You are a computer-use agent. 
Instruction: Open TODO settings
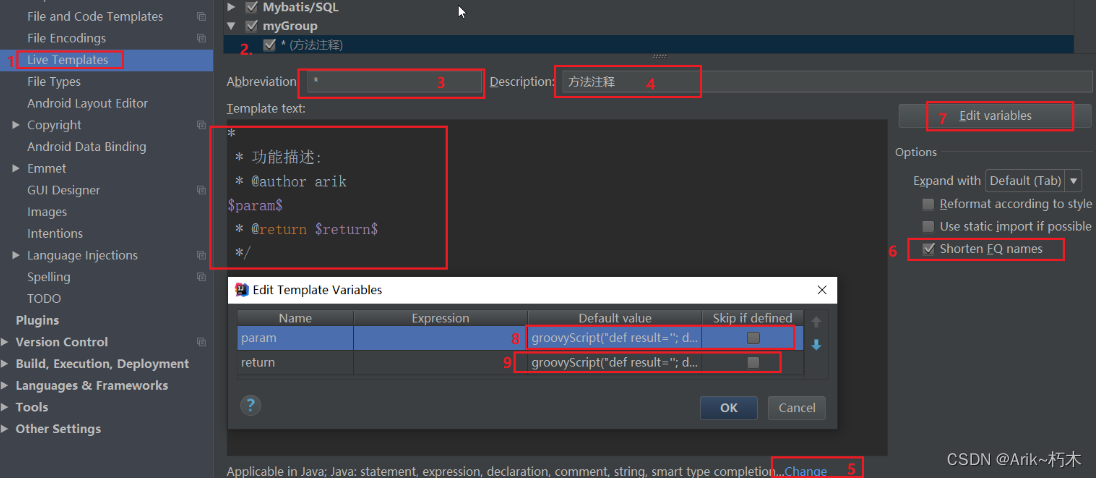[x=44, y=298]
